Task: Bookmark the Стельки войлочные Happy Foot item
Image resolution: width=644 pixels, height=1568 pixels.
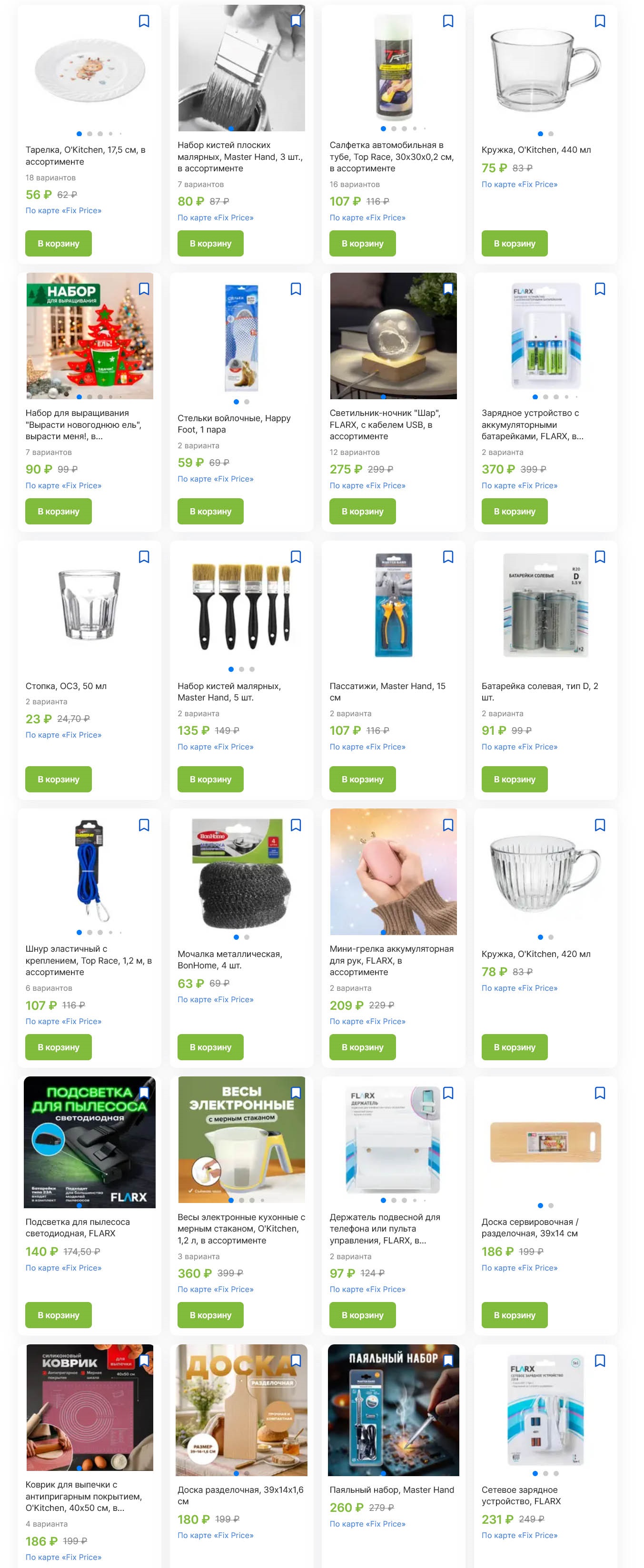Action: tap(296, 289)
